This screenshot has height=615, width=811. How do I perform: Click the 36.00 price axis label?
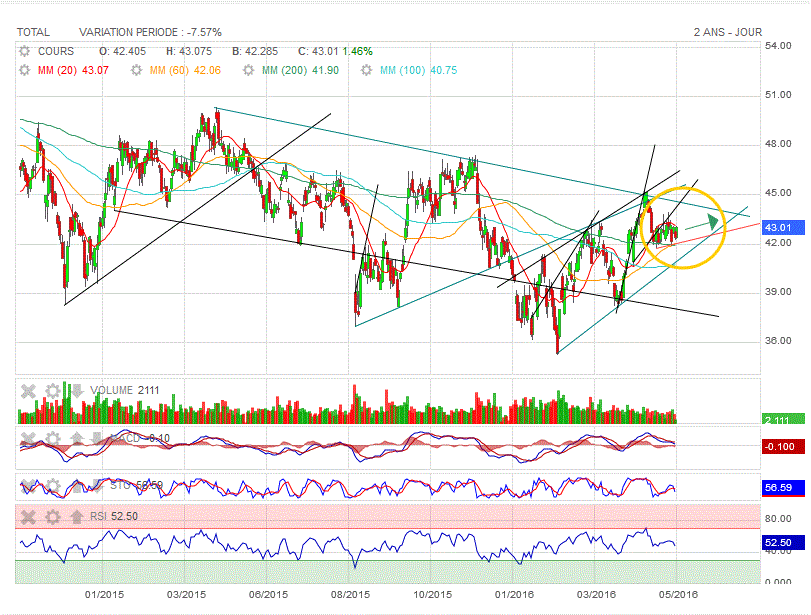tap(778, 341)
